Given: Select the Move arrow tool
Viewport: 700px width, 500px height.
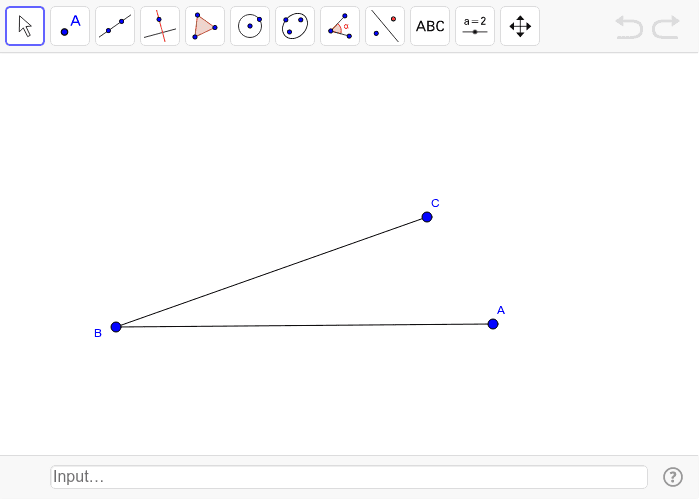Looking at the screenshot, I should (25, 26).
